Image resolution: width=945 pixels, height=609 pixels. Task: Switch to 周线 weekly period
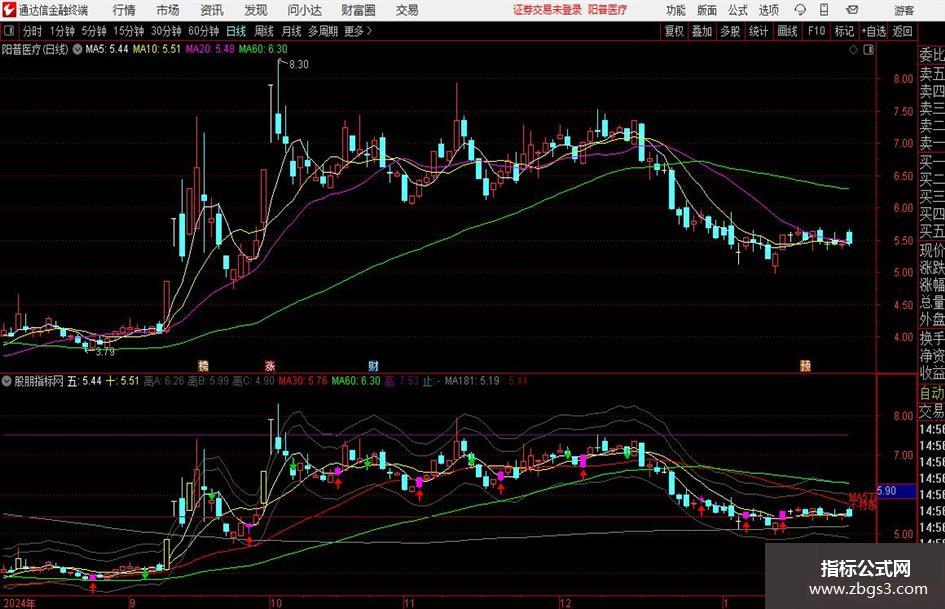click(x=263, y=31)
